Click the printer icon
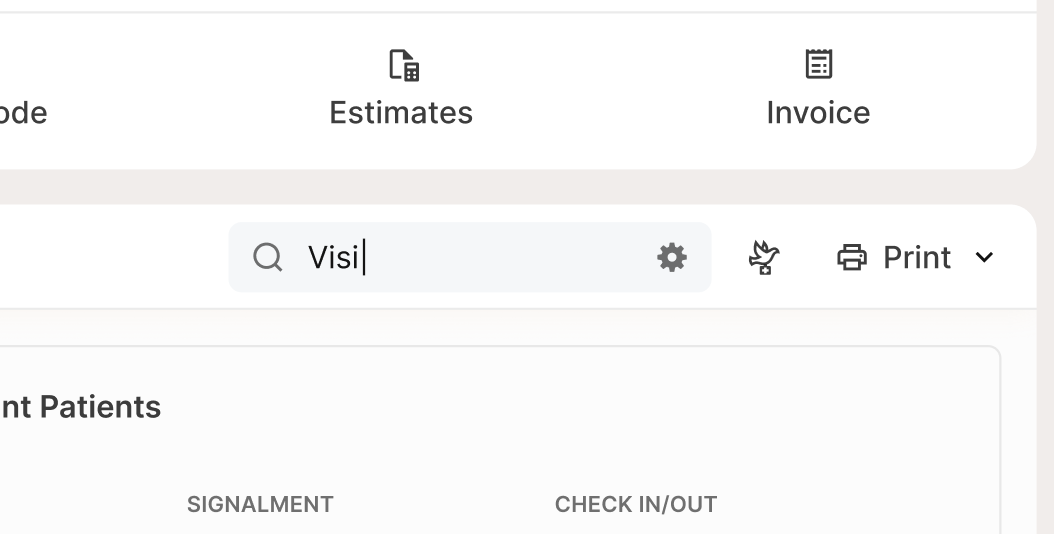Viewport: 1054px width, 534px height. (x=852, y=258)
